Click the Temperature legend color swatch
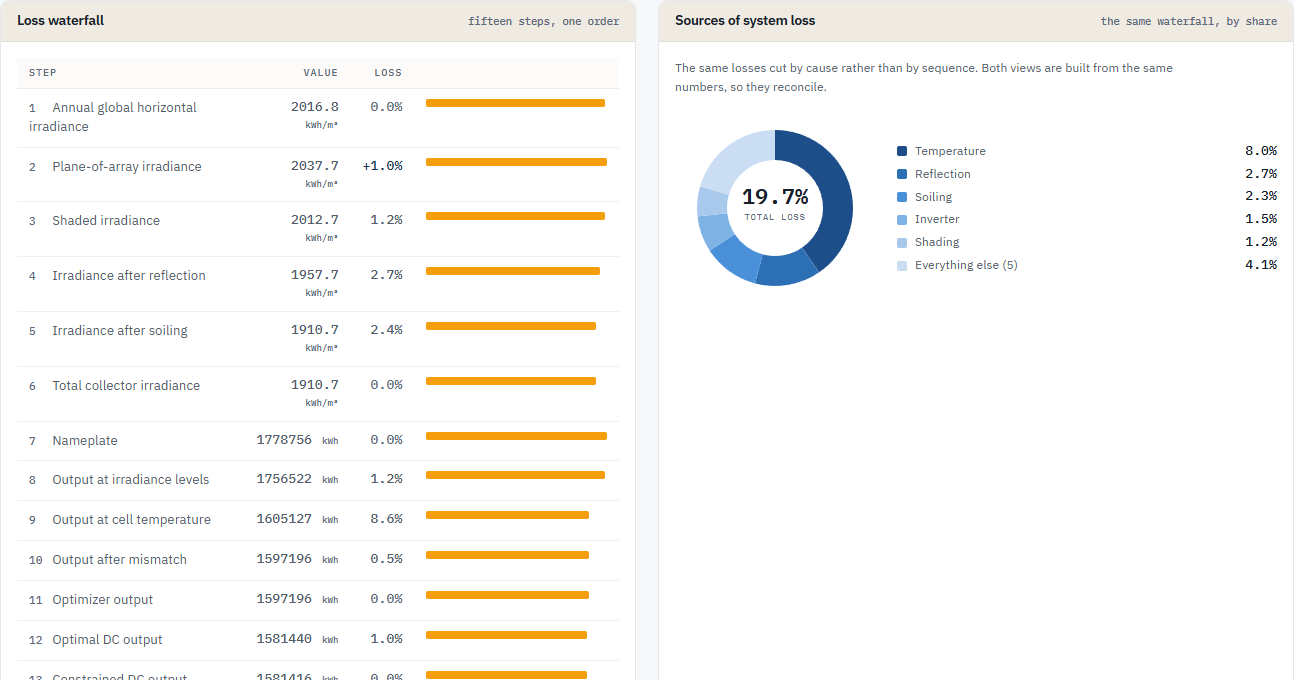 point(902,151)
